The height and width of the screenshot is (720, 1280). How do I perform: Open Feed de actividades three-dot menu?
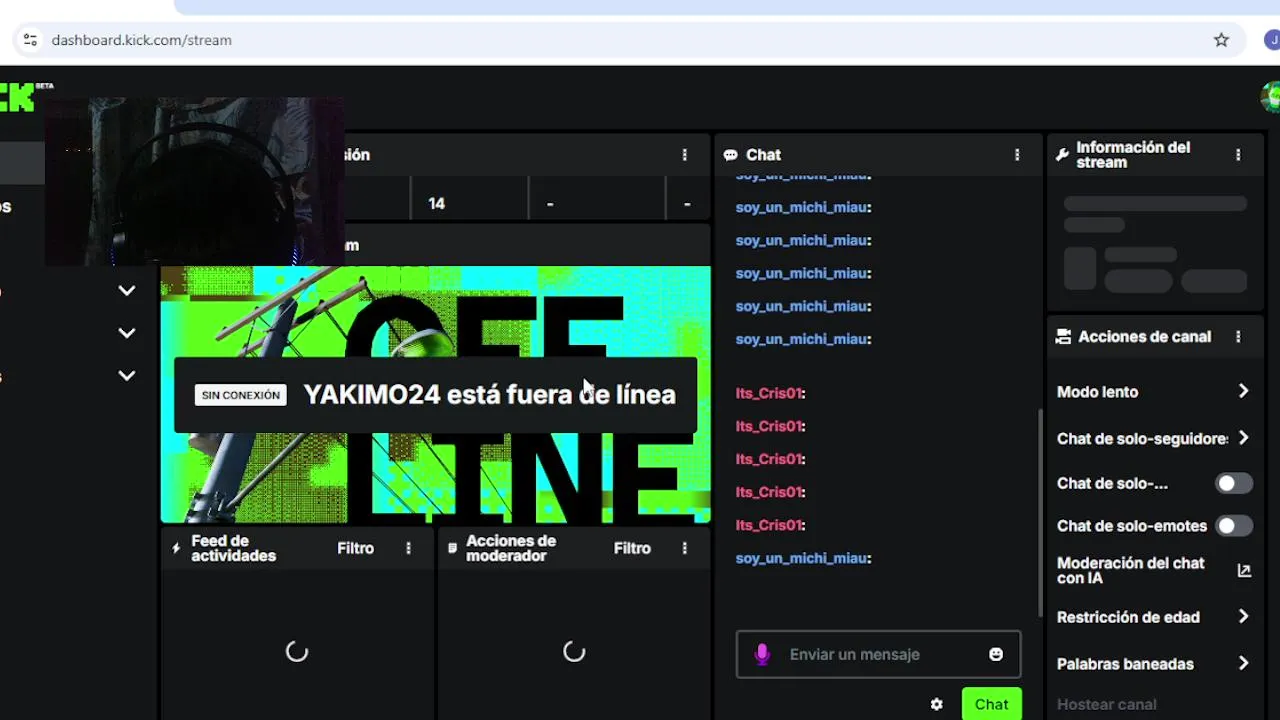408,548
